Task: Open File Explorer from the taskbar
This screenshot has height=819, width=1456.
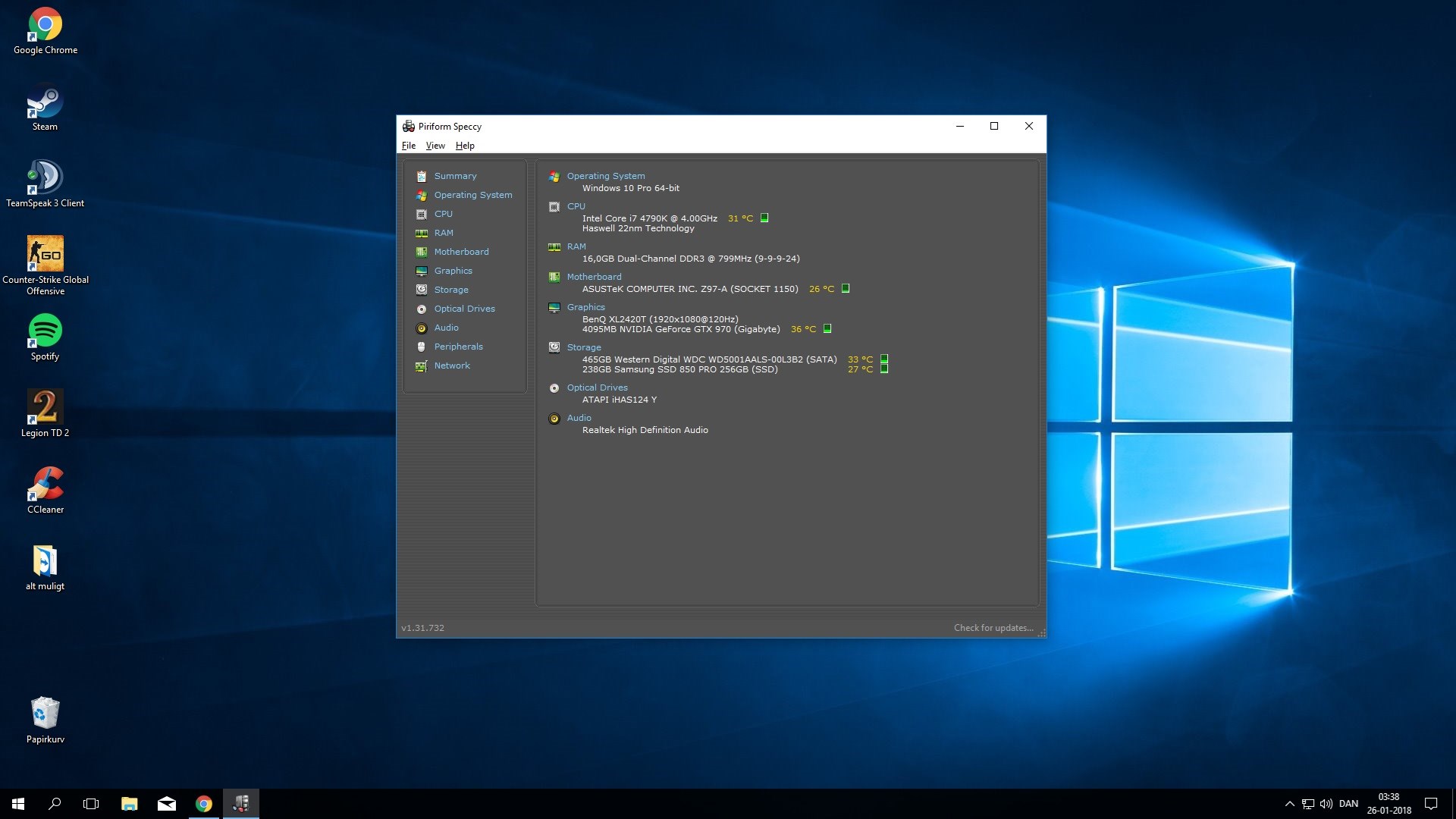Action: point(129,804)
